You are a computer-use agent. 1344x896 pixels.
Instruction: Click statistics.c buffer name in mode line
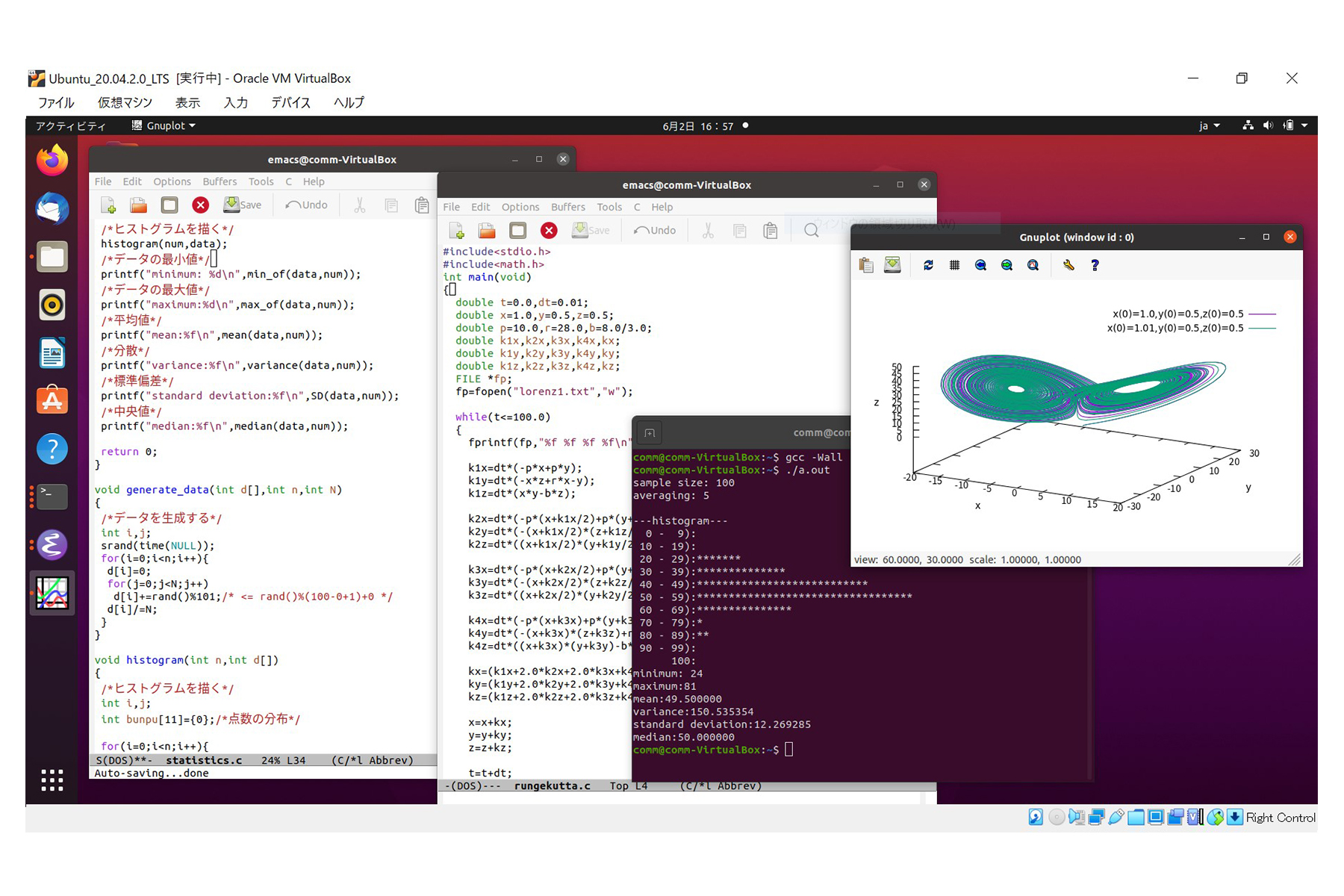click(x=203, y=760)
